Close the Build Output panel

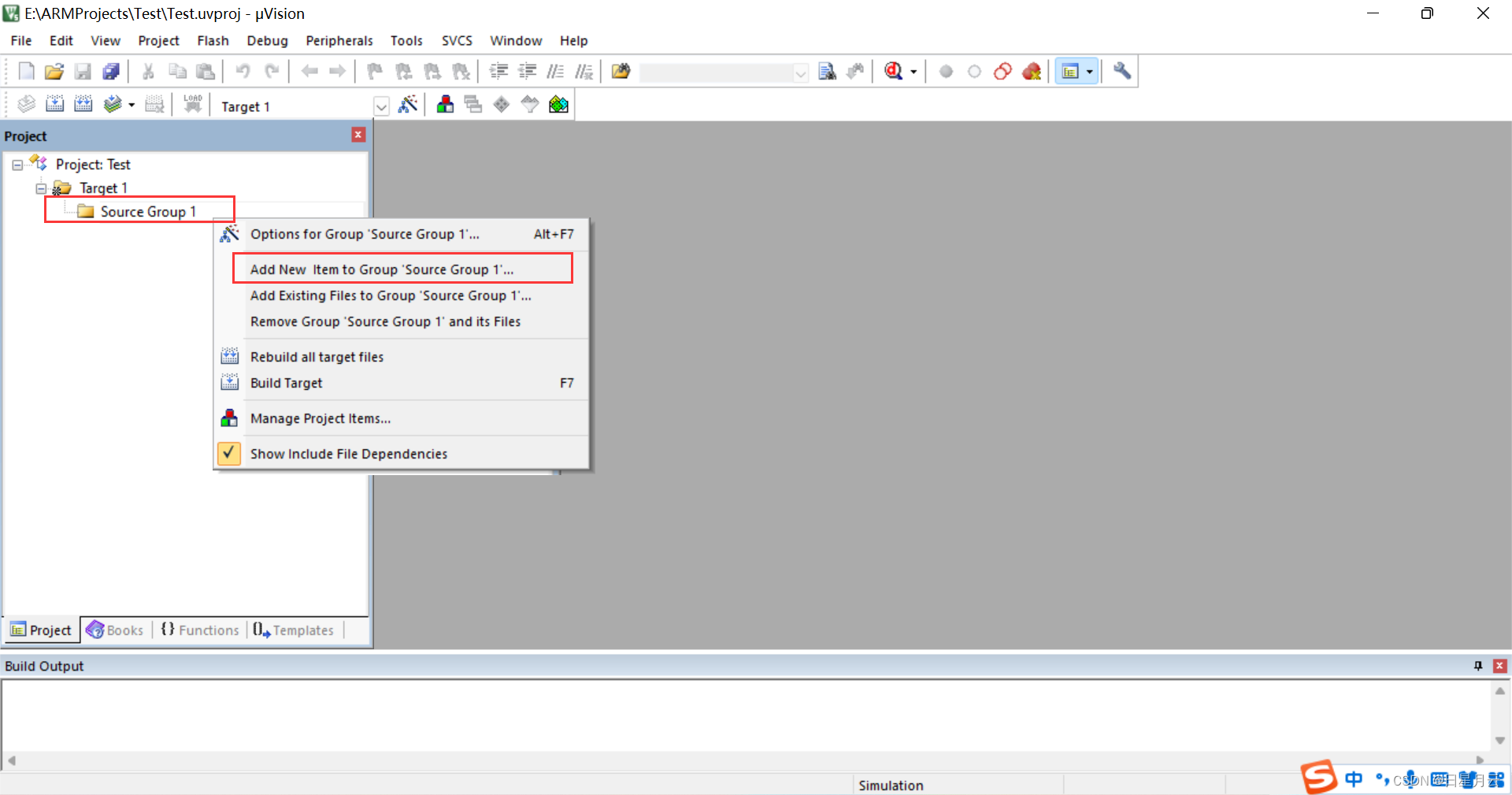click(1500, 666)
